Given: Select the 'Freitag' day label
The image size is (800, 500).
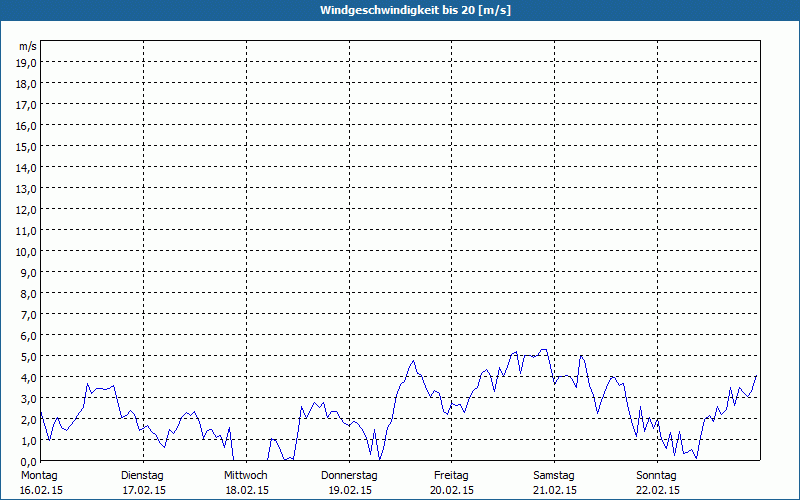Looking at the screenshot, I should [451, 476].
